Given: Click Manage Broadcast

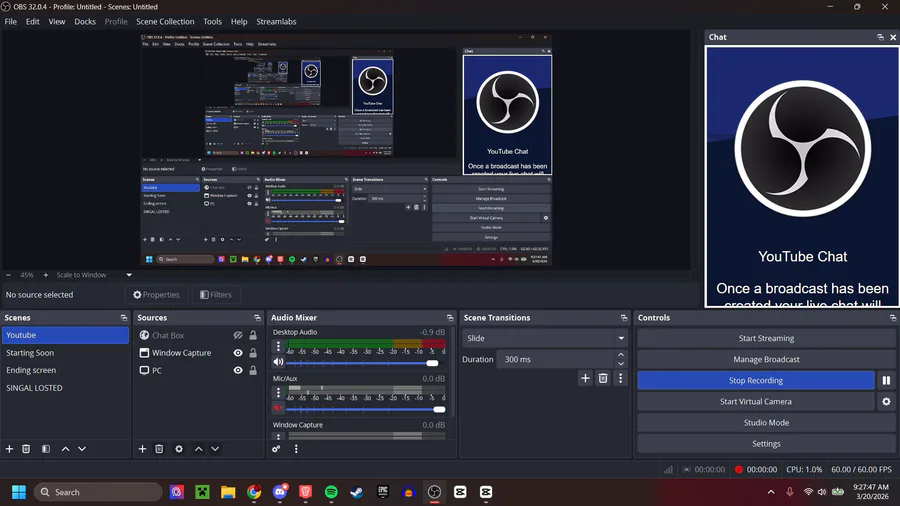Looking at the screenshot, I should coord(766,359).
